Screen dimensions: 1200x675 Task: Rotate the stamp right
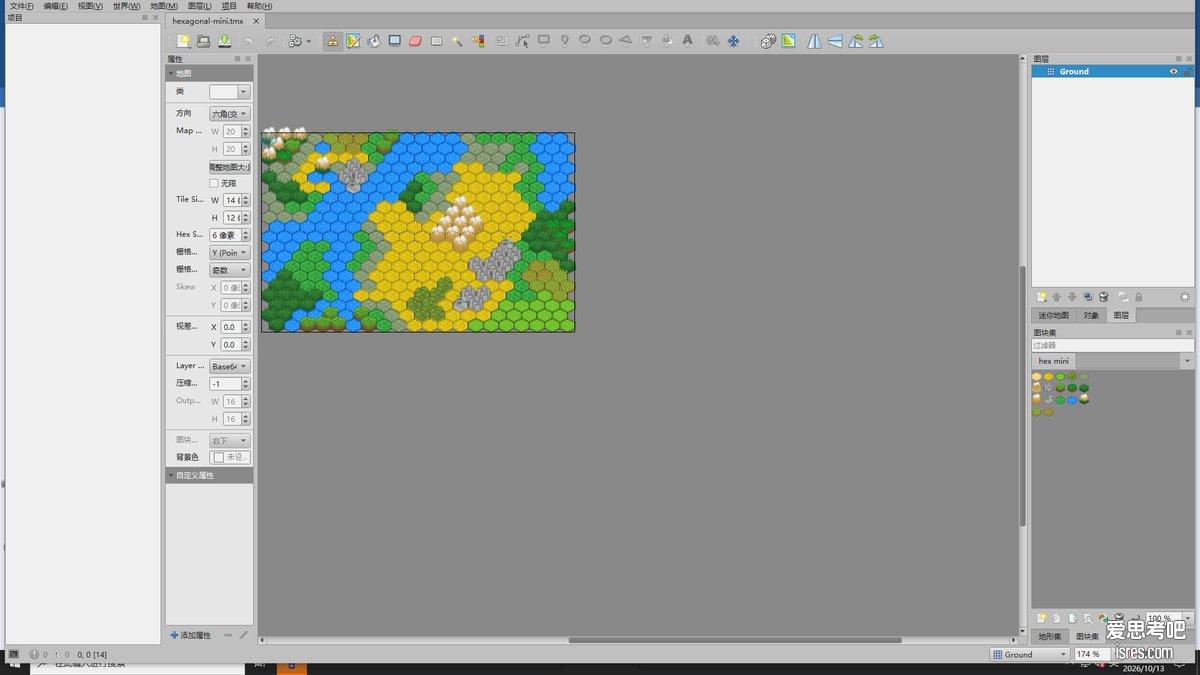876,41
